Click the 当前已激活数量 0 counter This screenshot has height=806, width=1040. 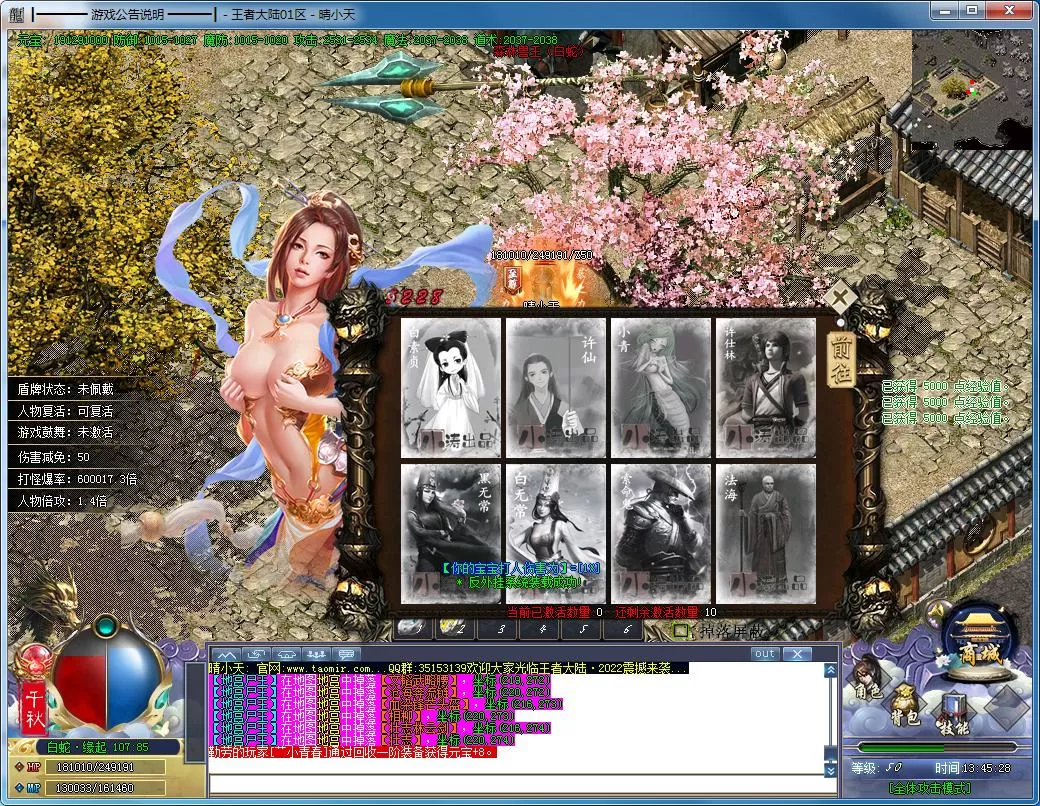coord(555,612)
